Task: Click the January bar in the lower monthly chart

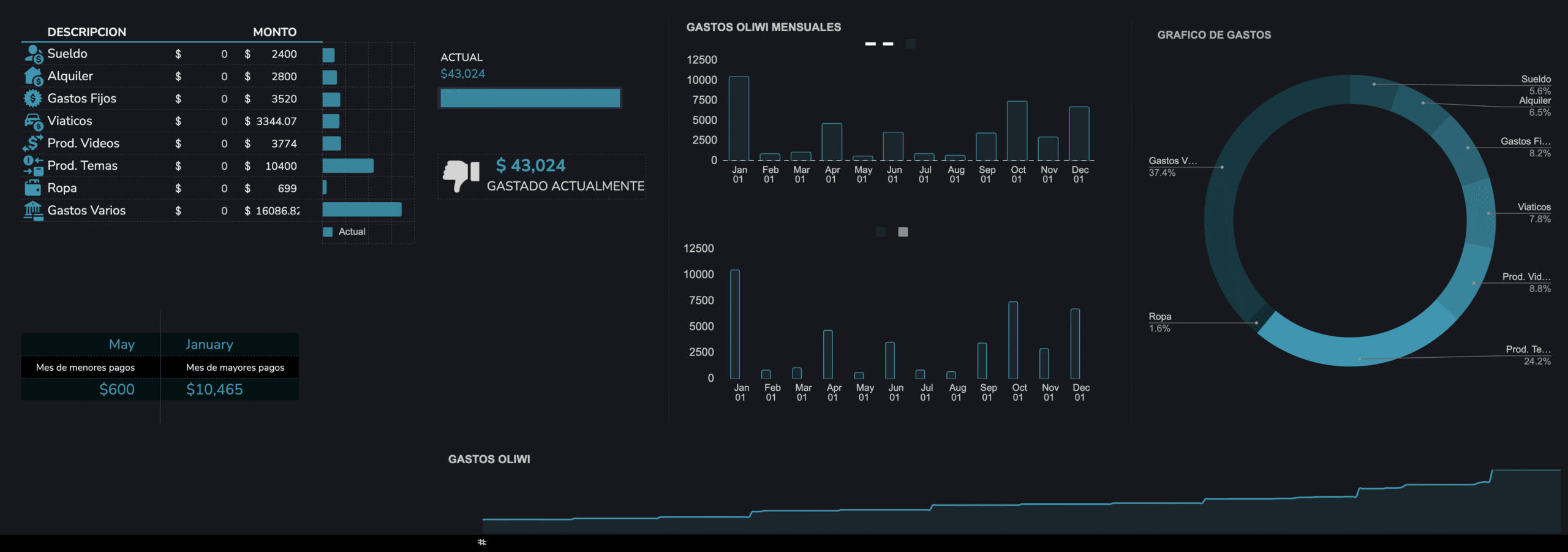Action: [735, 324]
